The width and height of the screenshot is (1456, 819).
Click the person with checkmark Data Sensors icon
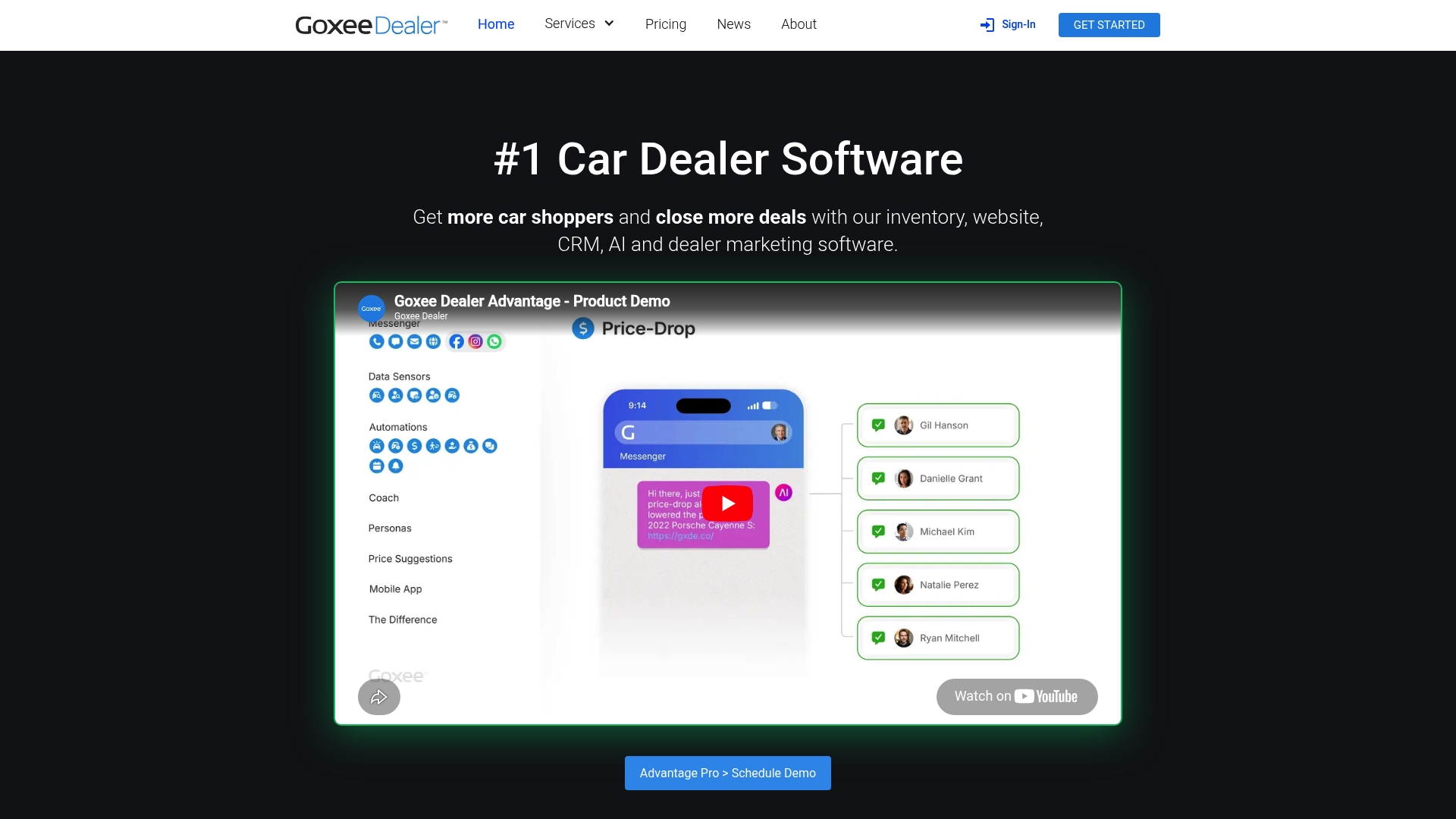[x=433, y=395]
